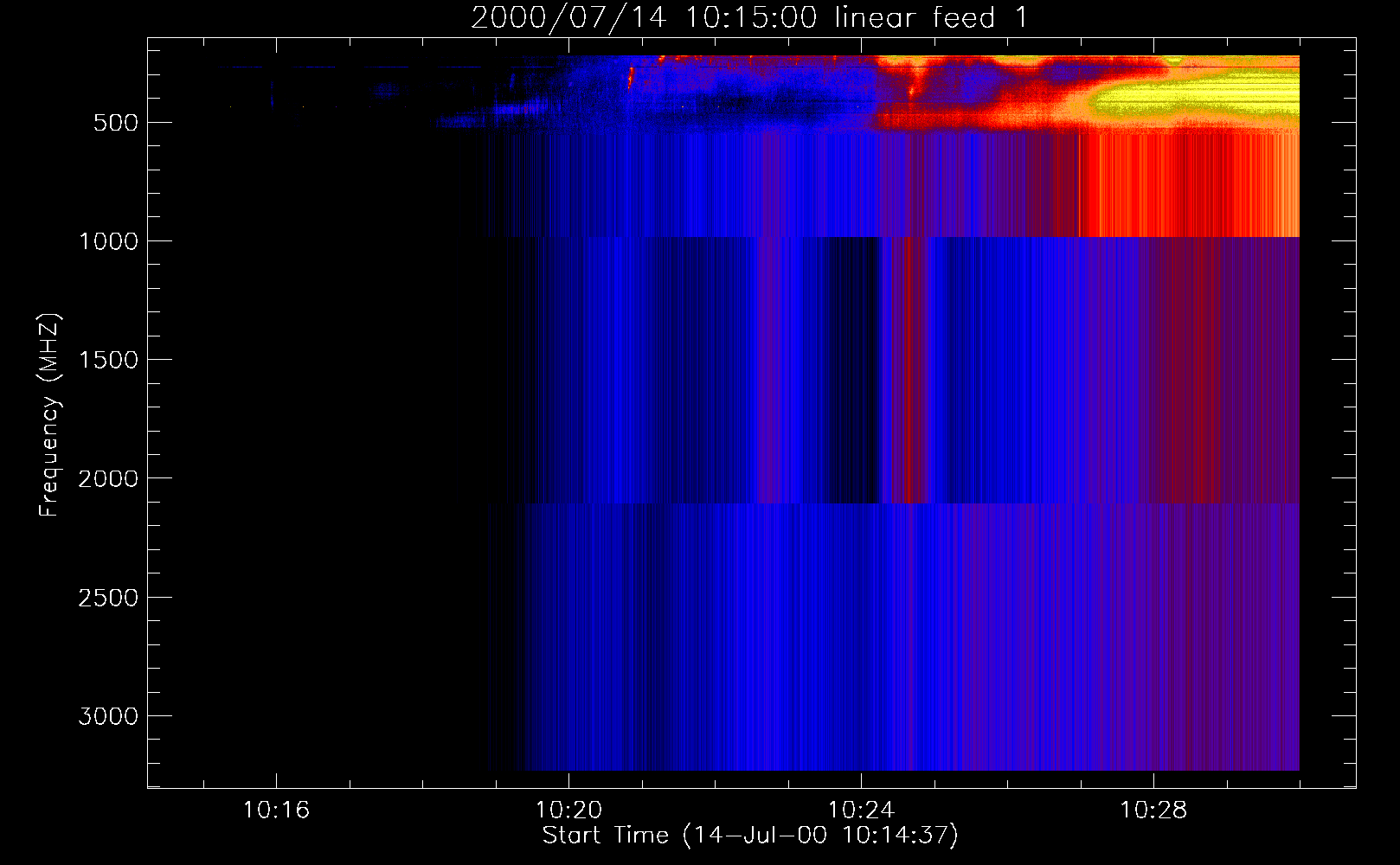Viewport: 1400px width, 865px height.
Task: Click the red vertical stripe band between 1000 and 2000 MHz
Action: coord(908,369)
